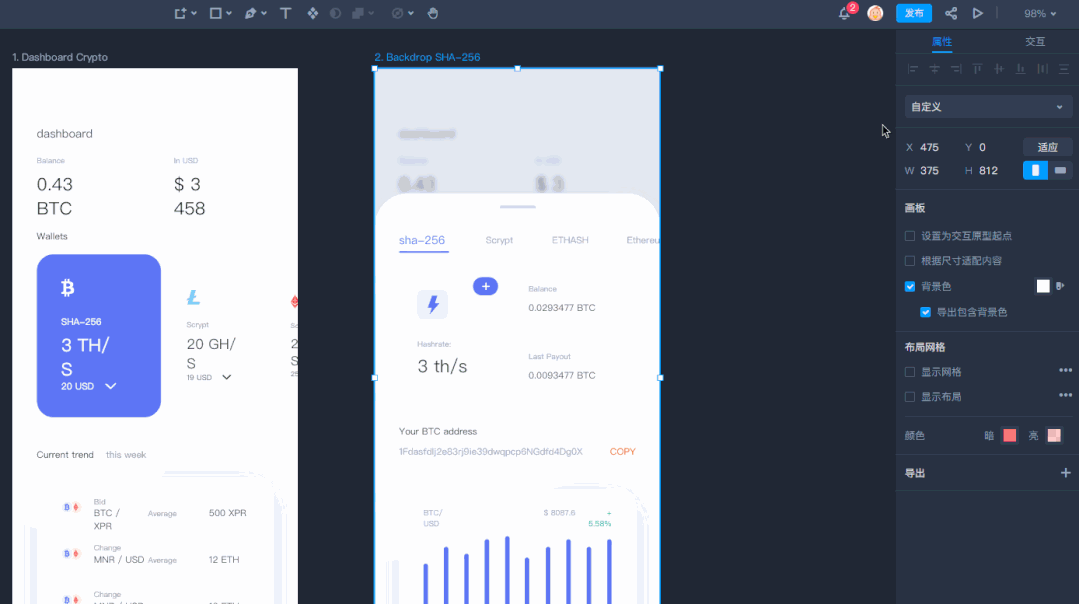Align right edges icon

(x=956, y=69)
